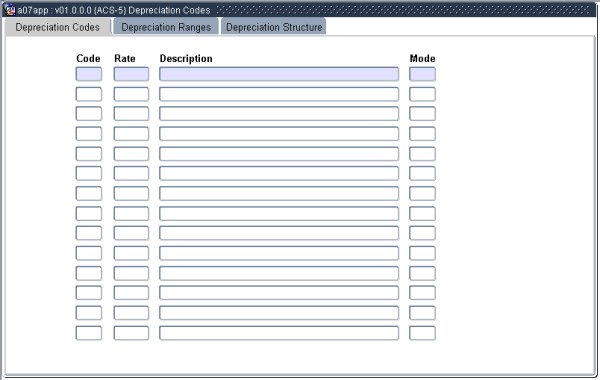Click the first row Rate field
Image resolution: width=600 pixels, height=380 pixels.
[x=131, y=74]
